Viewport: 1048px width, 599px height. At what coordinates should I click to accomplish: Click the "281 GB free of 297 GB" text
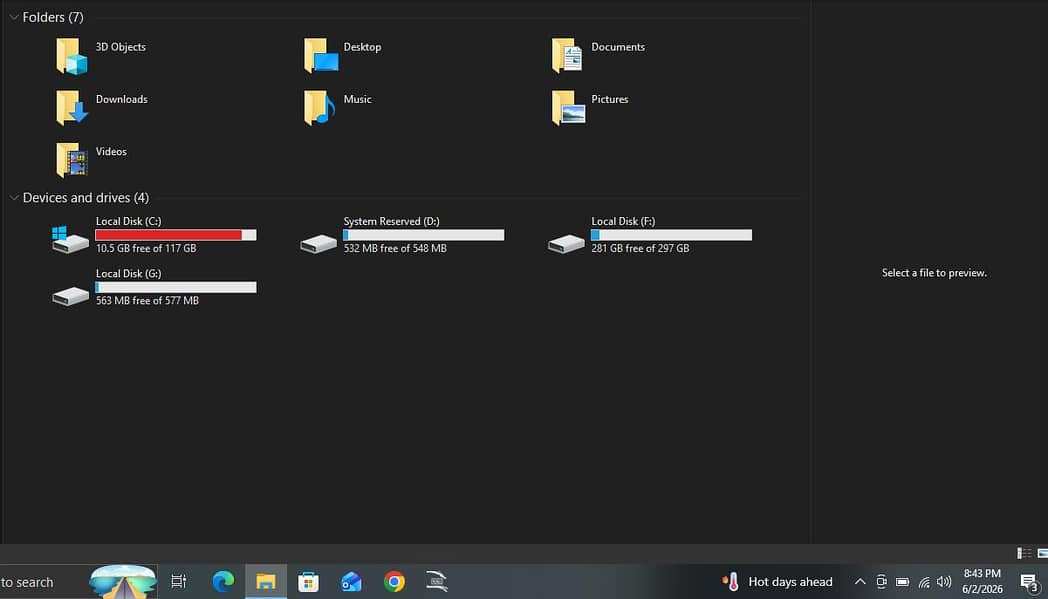tap(640, 248)
